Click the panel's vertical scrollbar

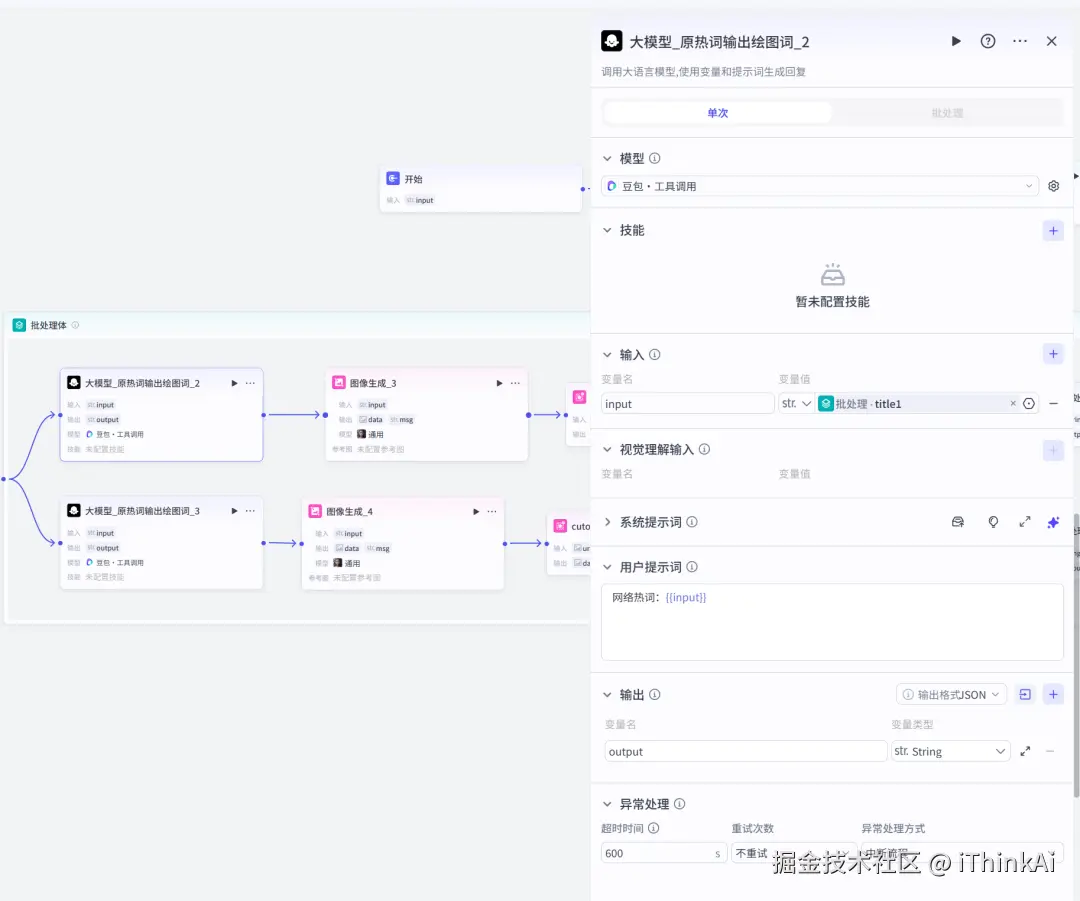[x=1077, y=654]
